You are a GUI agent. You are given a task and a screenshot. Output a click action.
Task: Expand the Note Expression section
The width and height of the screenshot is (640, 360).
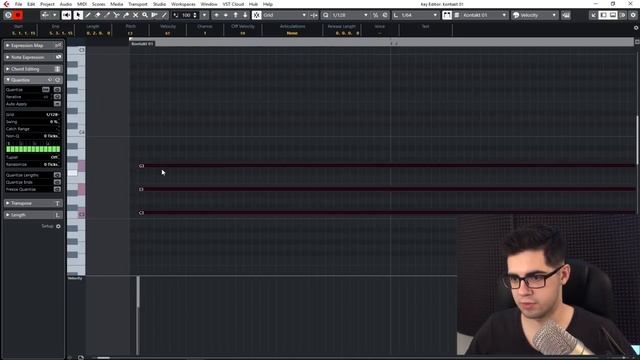(33, 57)
